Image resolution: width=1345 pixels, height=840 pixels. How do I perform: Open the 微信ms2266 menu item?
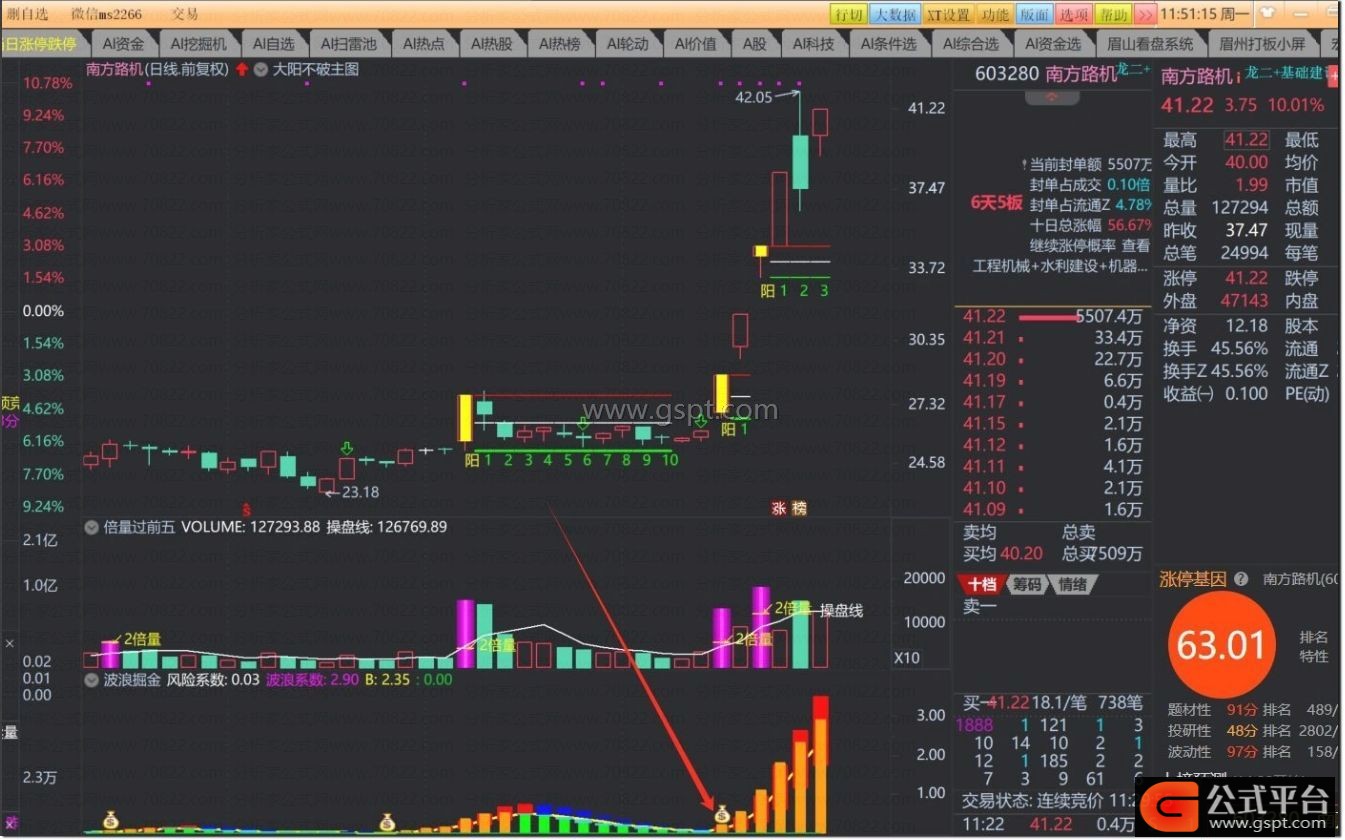point(107,14)
